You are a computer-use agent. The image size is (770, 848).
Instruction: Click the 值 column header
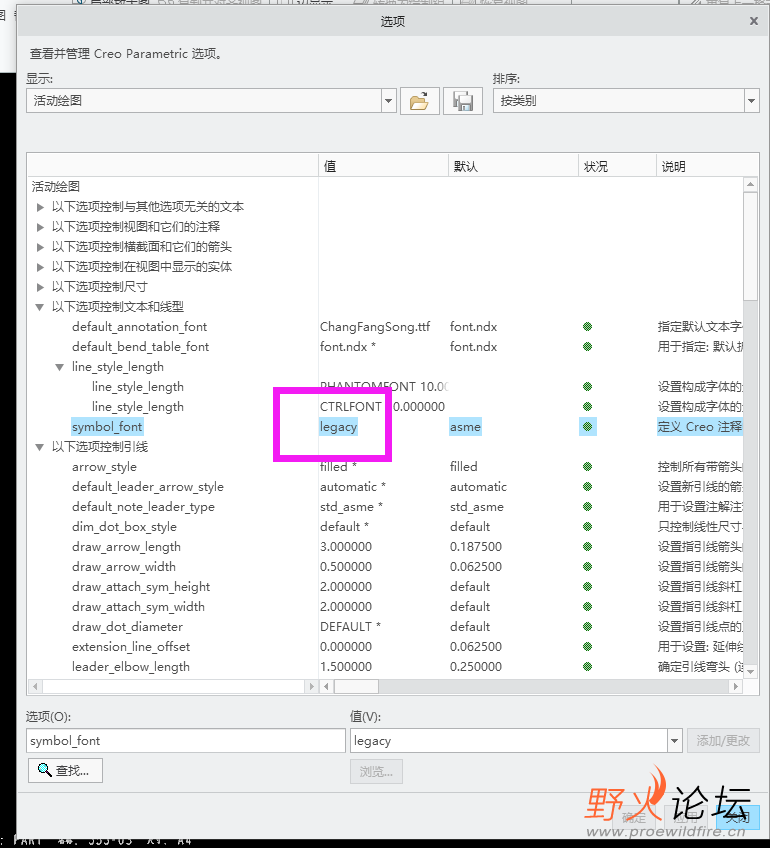coord(383,166)
